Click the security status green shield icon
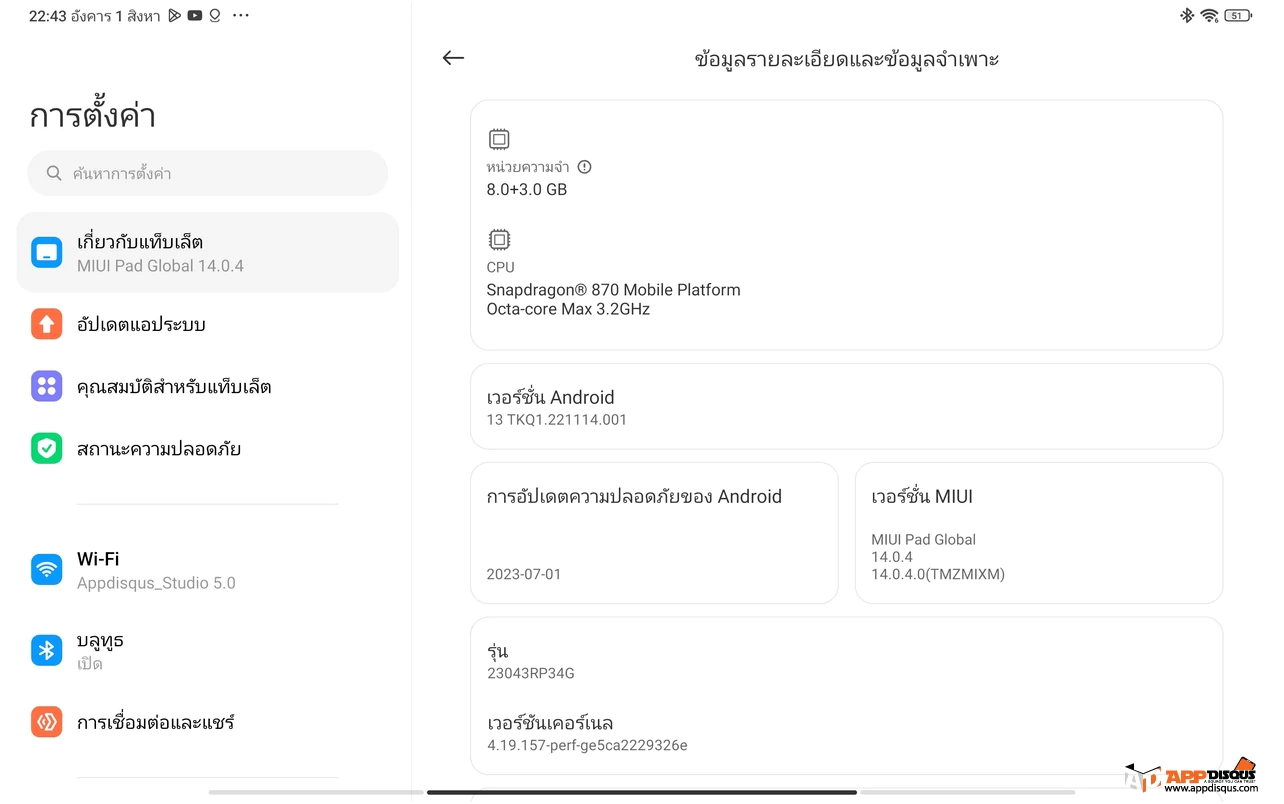Image resolution: width=1284 pixels, height=804 pixels. pyautogui.click(x=47, y=448)
